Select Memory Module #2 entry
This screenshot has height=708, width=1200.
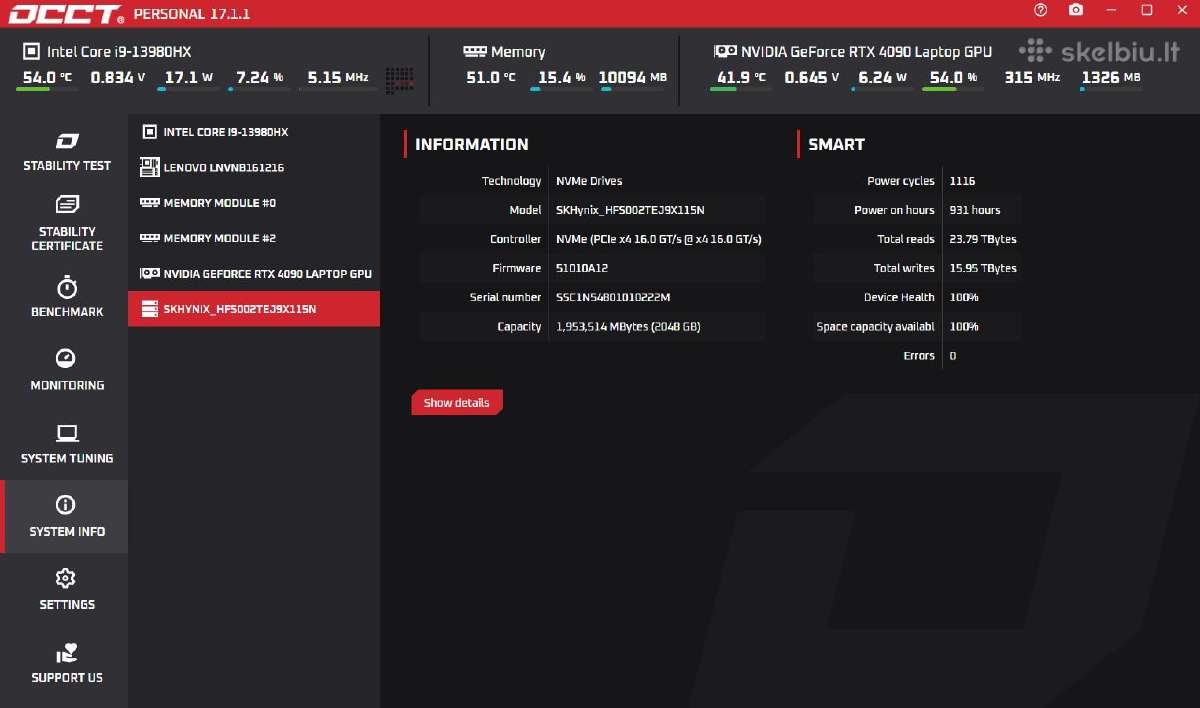254,238
